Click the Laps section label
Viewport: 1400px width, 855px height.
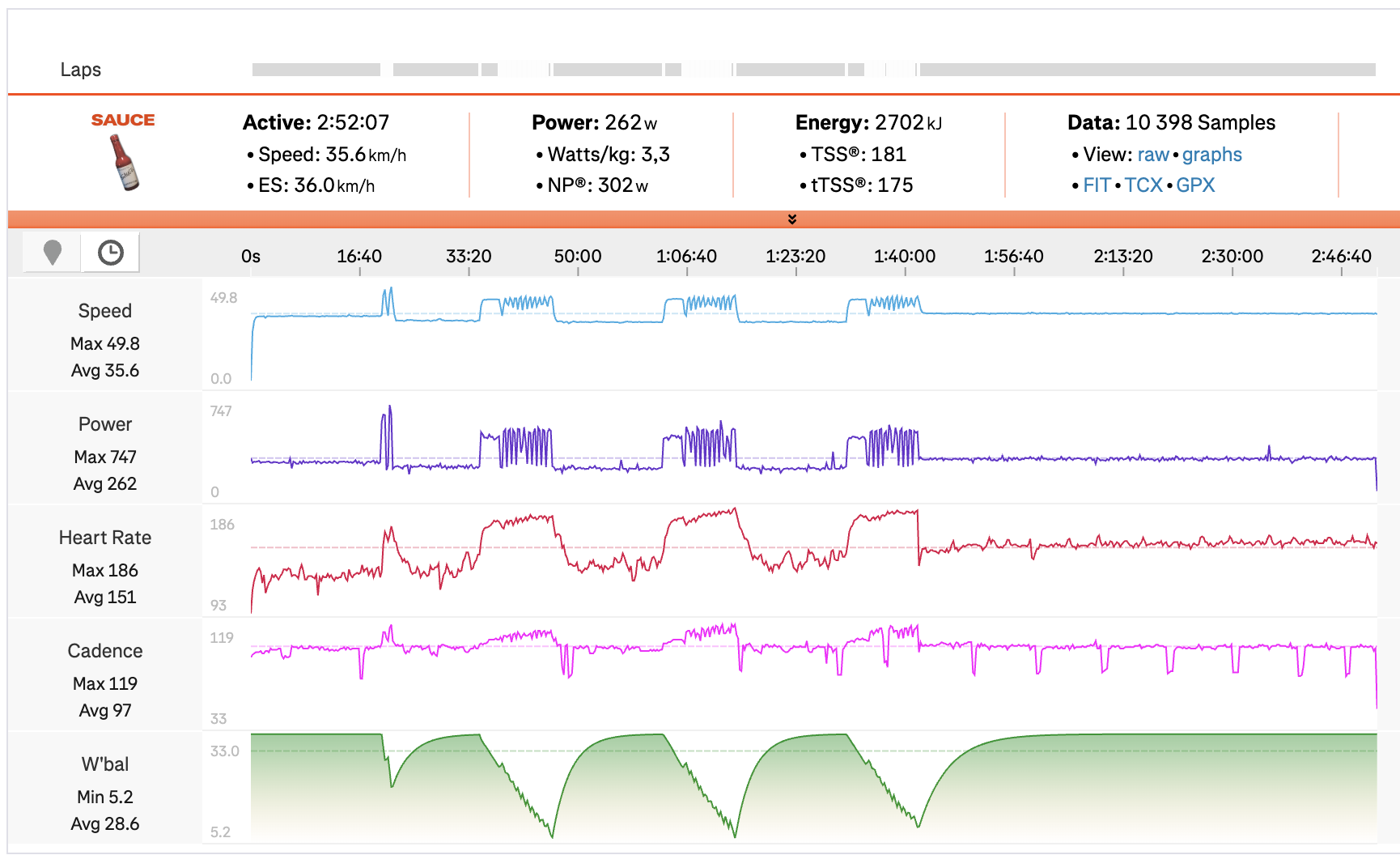pos(81,70)
